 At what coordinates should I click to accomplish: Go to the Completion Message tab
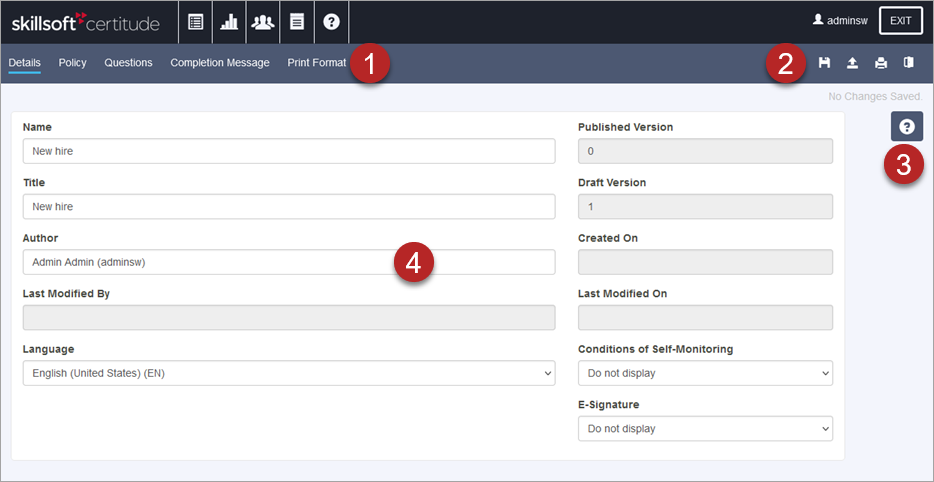[220, 63]
